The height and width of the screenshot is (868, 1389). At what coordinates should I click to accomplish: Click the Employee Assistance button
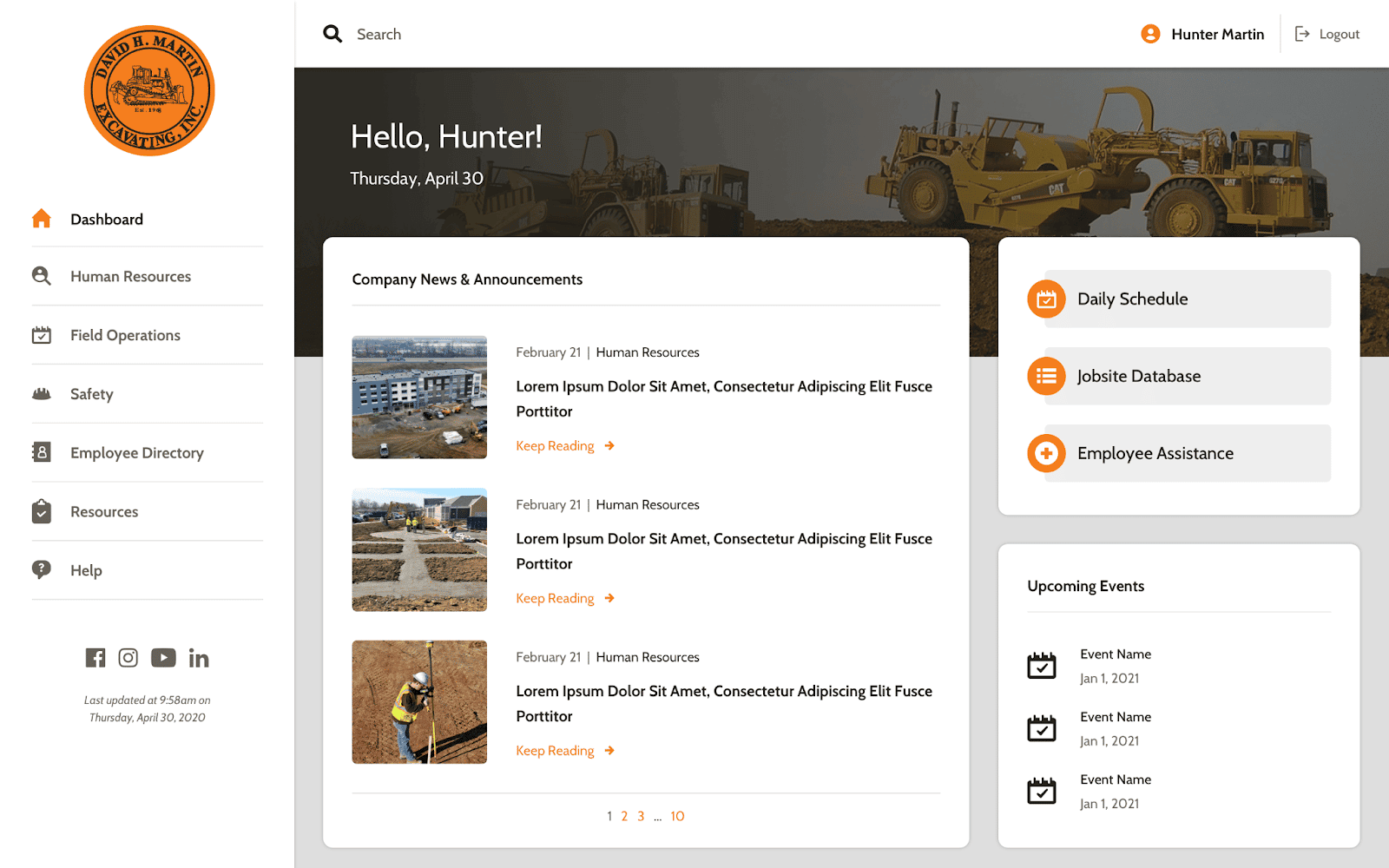click(x=1178, y=454)
